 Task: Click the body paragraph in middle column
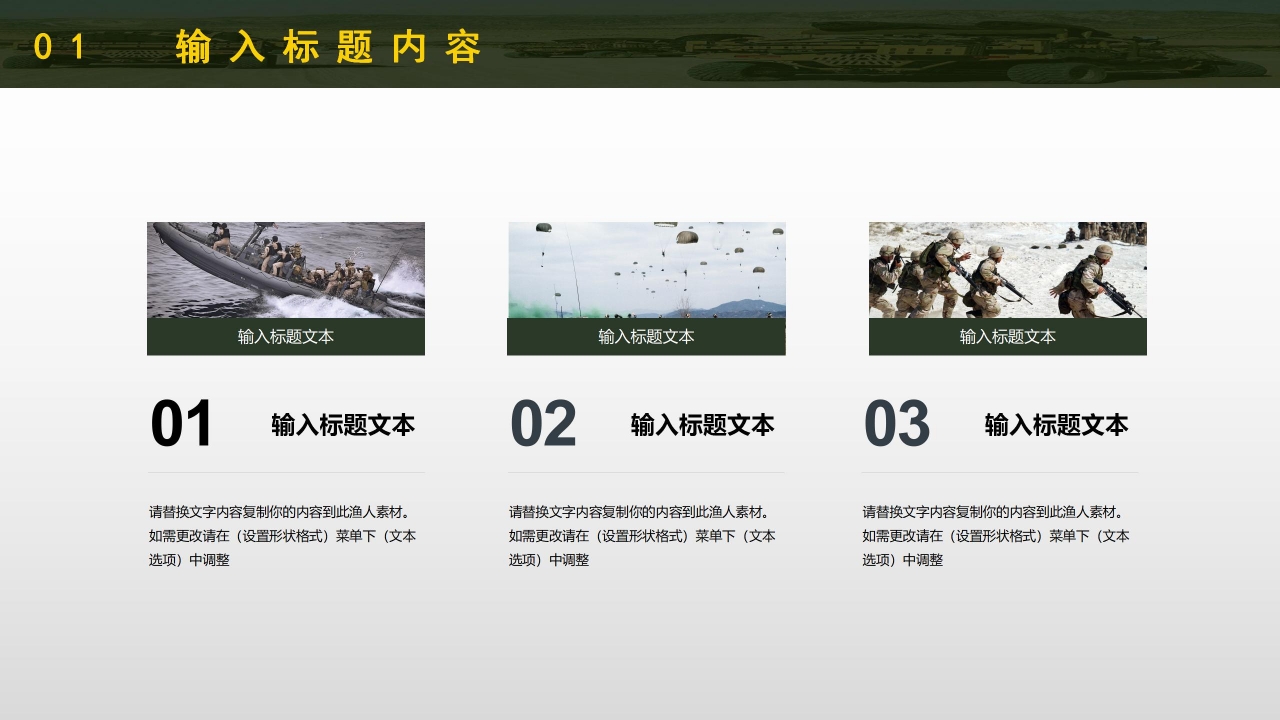click(x=642, y=536)
